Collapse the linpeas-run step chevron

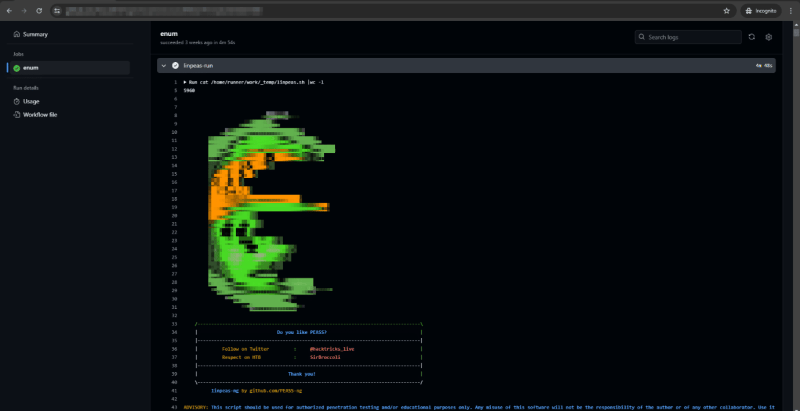pyautogui.click(x=164, y=65)
